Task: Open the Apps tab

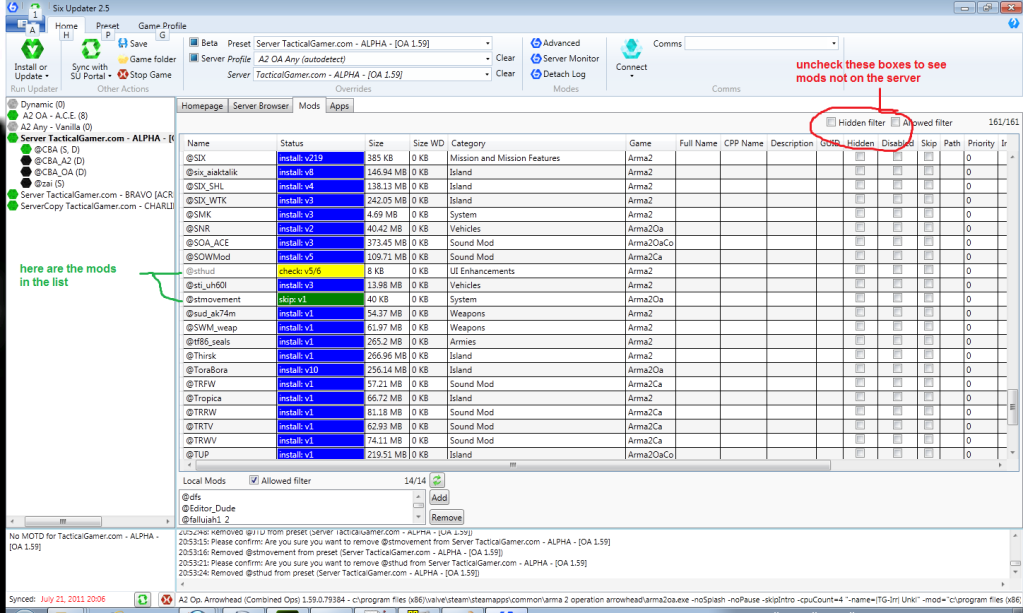Action: [x=339, y=106]
